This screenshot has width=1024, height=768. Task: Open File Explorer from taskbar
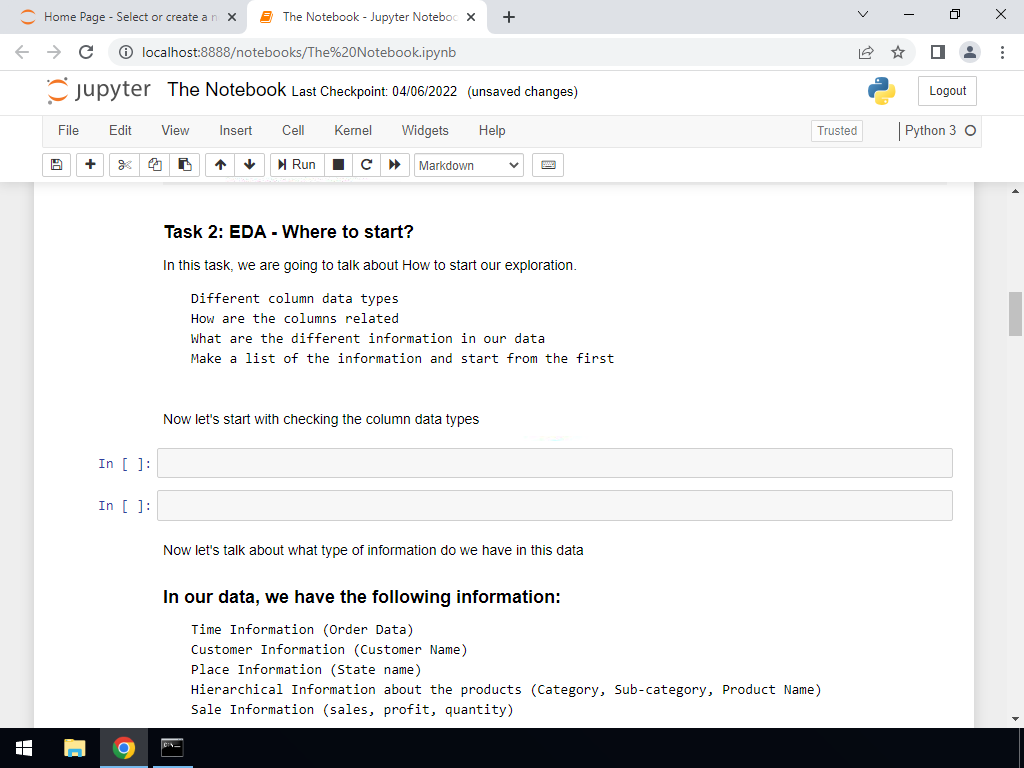click(74, 748)
